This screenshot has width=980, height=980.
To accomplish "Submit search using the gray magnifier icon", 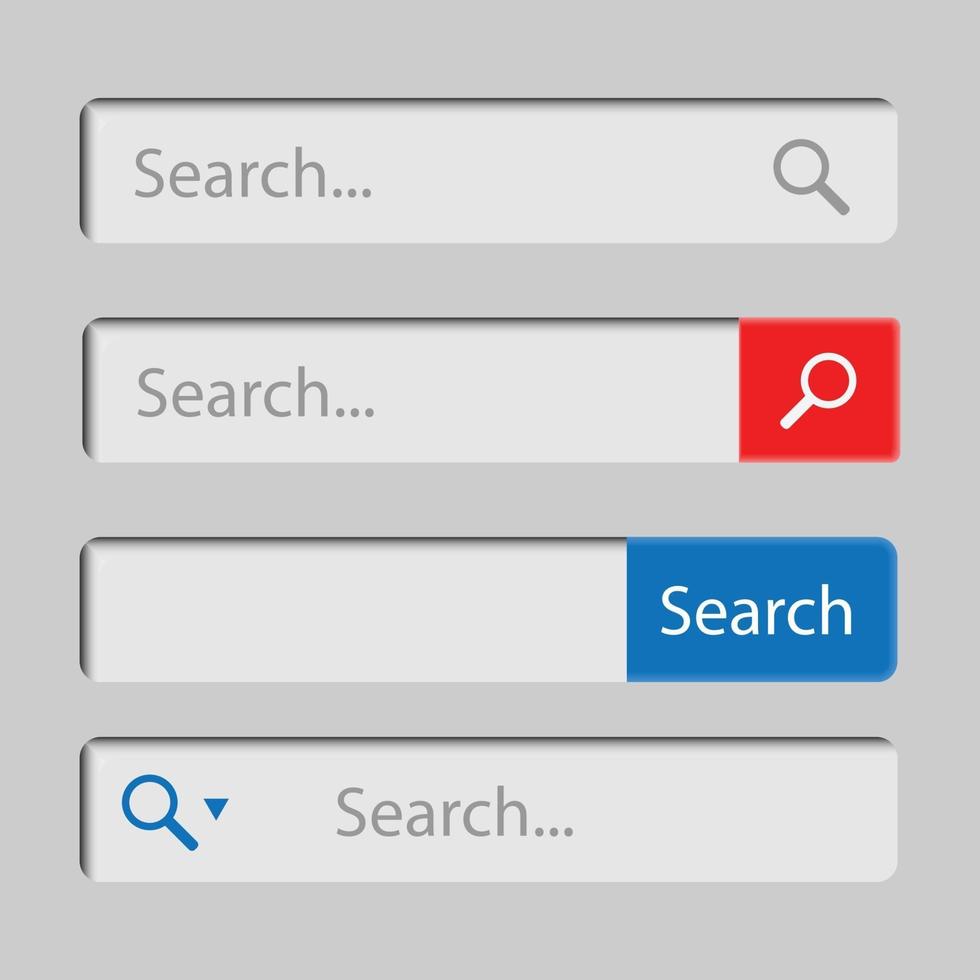I will (x=811, y=177).
